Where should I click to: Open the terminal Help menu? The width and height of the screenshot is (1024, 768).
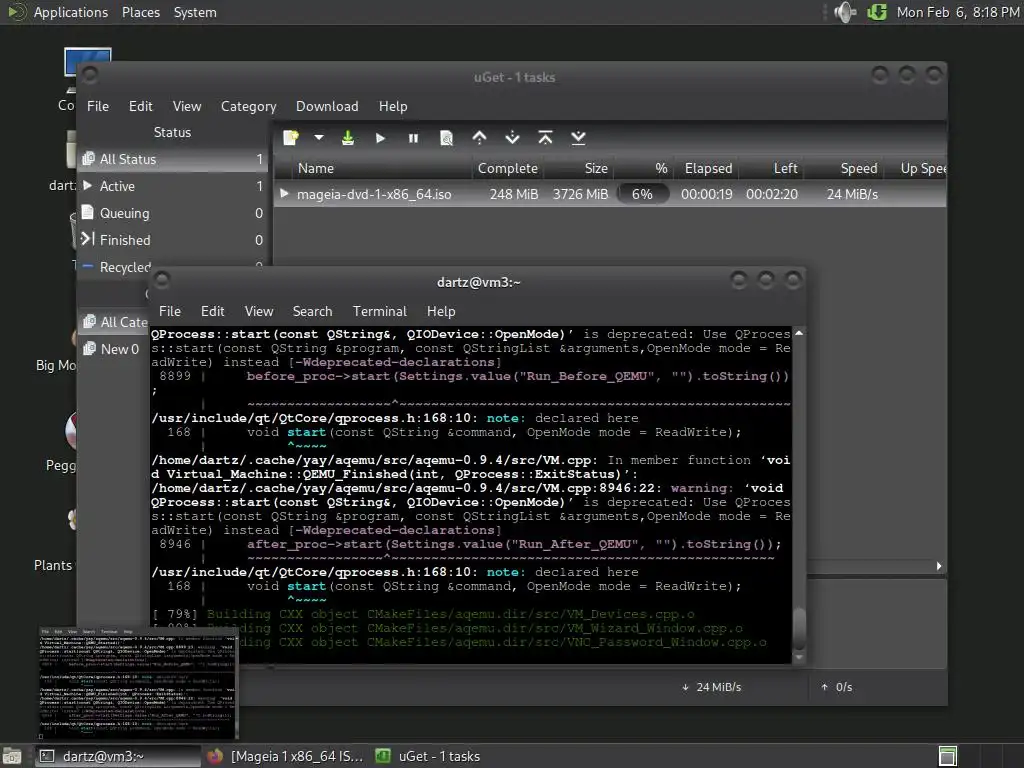point(441,312)
